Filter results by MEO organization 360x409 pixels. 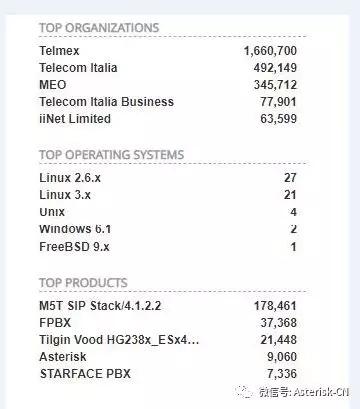click(x=53, y=85)
